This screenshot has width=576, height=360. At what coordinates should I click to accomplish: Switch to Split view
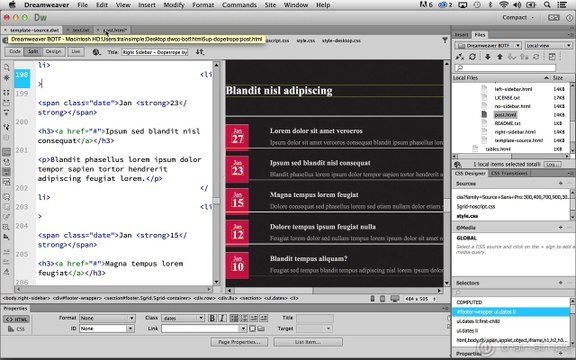33,51
